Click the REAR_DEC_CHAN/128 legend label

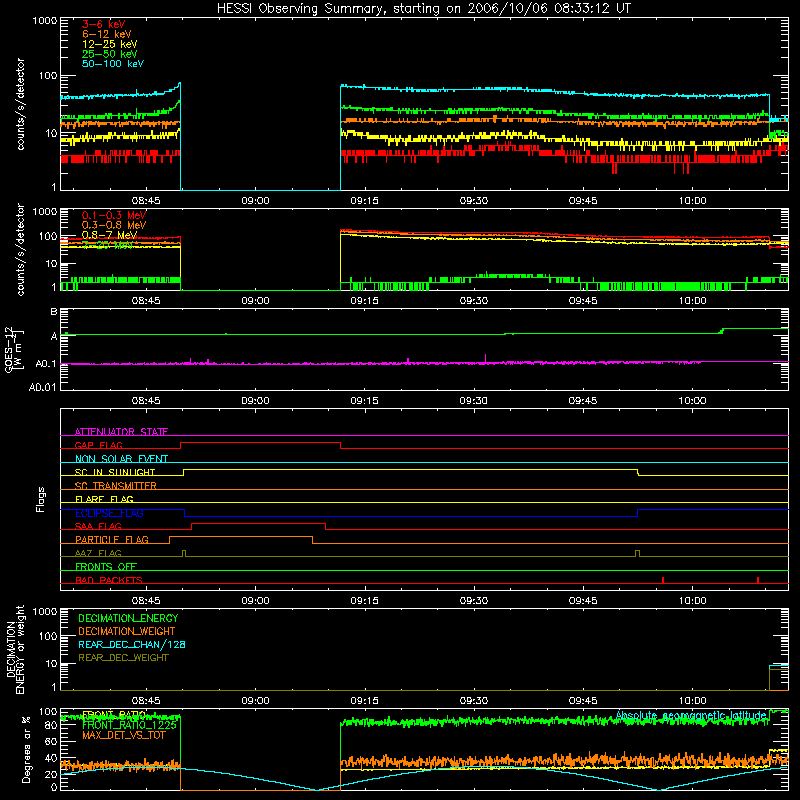tap(132, 644)
